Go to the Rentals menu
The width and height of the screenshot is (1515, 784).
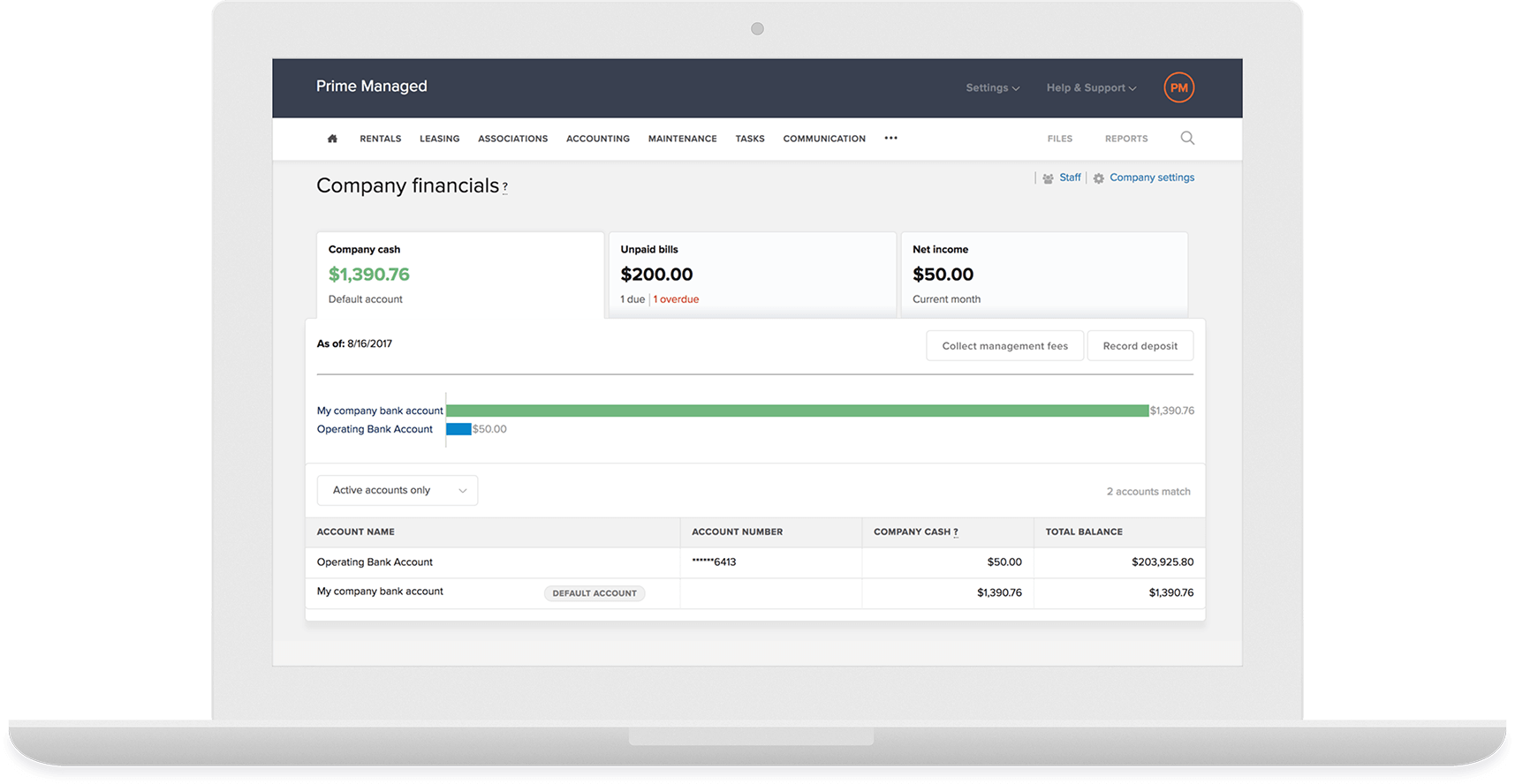coord(380,139)
